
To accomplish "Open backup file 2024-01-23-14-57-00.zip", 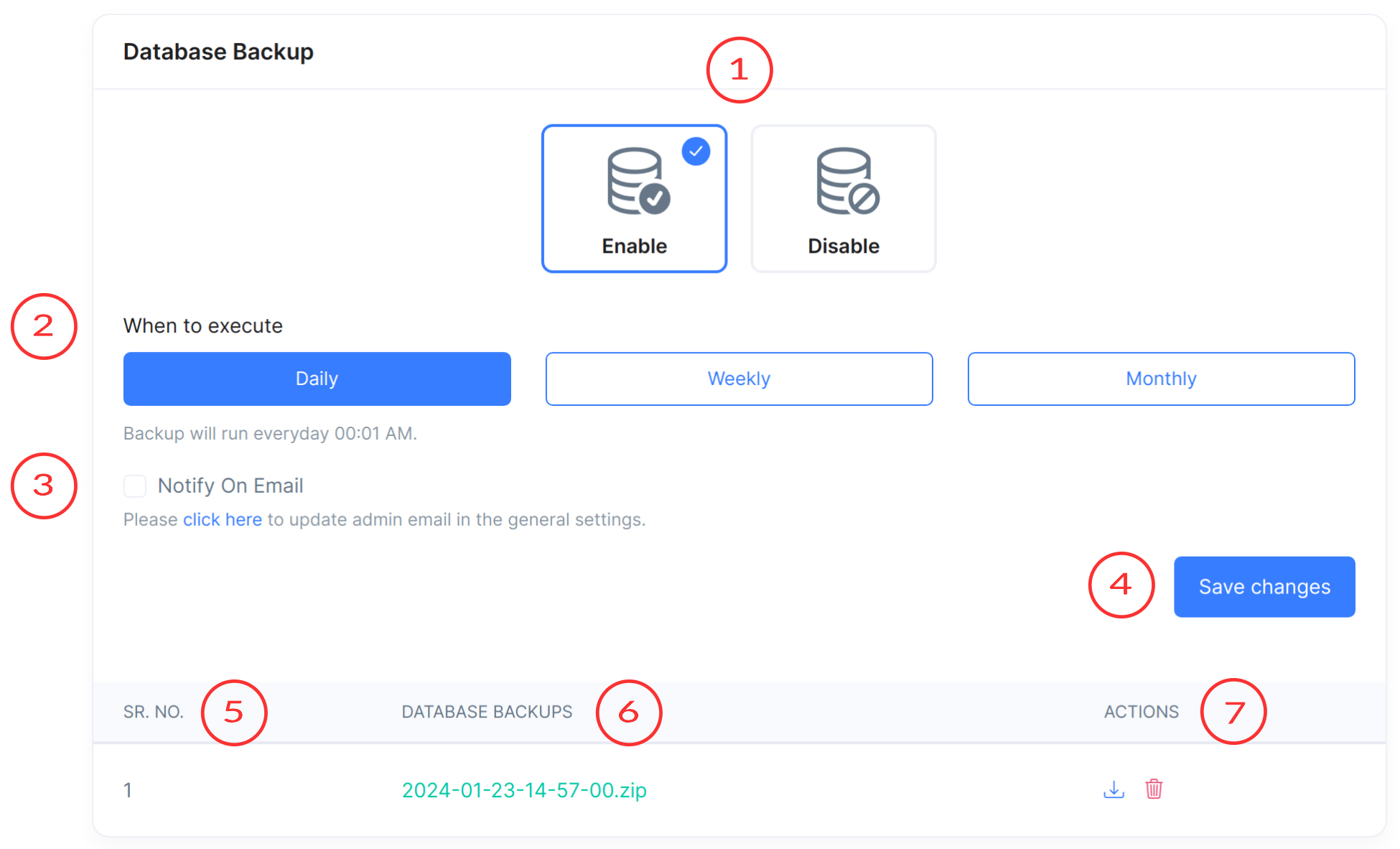I will point(524,790).
